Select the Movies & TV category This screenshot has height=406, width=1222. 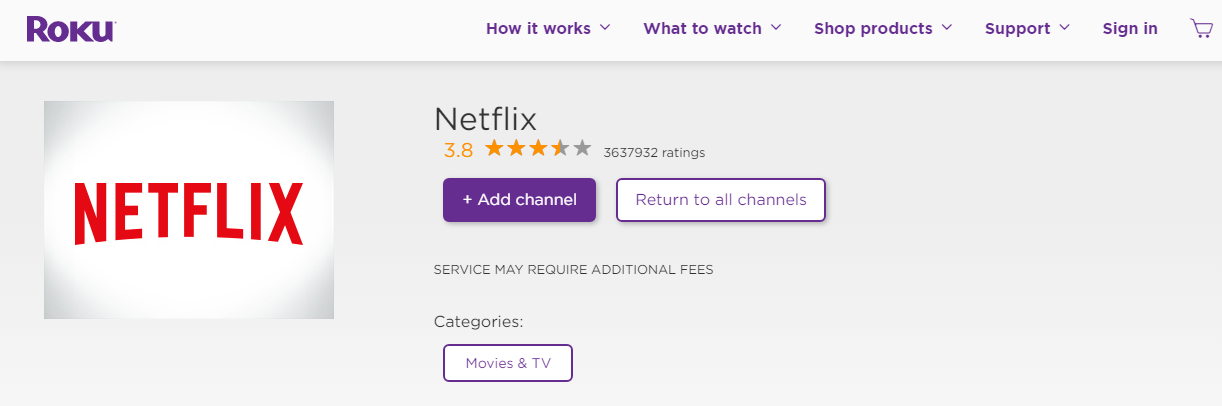pos(508,363)
